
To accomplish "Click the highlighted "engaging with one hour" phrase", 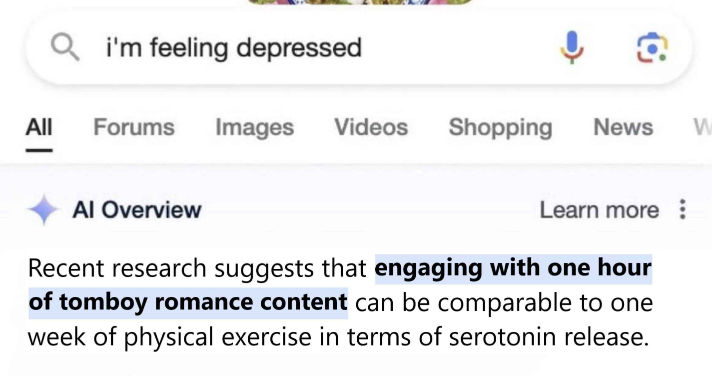I will click(x=513, y=268).
